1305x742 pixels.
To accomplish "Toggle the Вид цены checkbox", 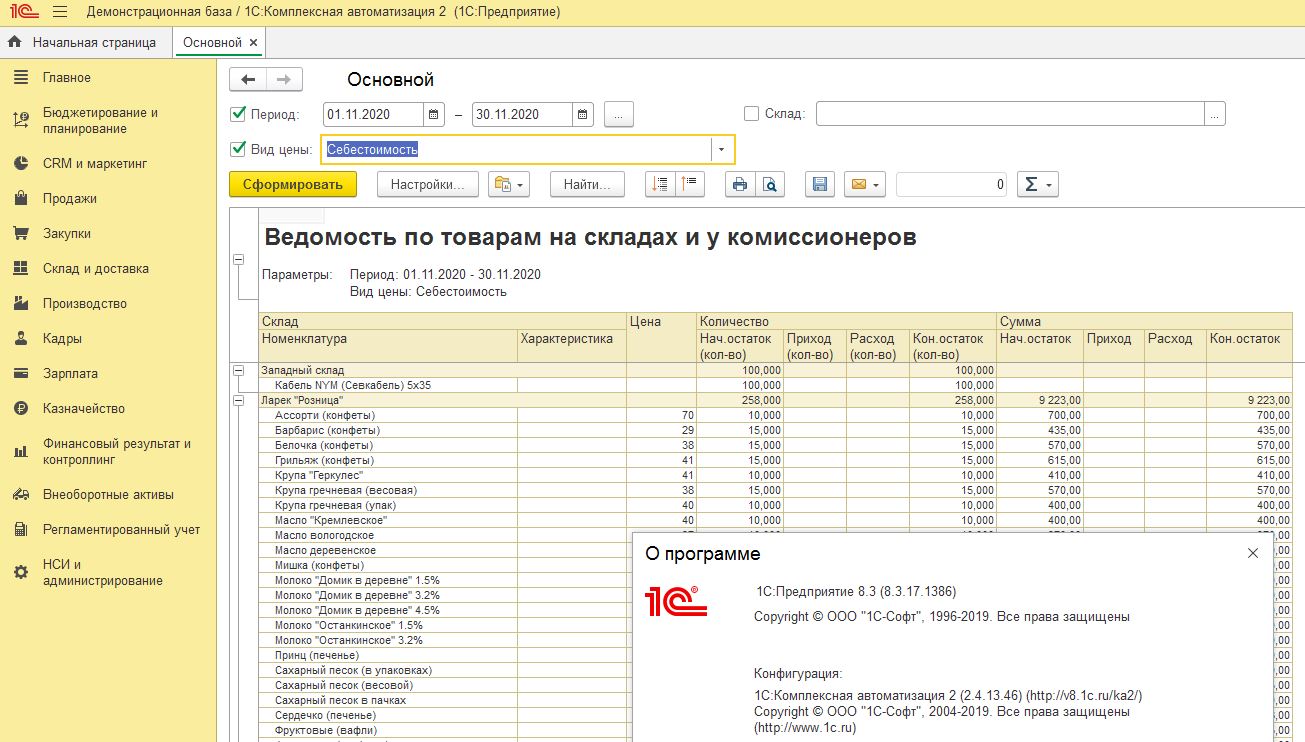I will point(238,149).
